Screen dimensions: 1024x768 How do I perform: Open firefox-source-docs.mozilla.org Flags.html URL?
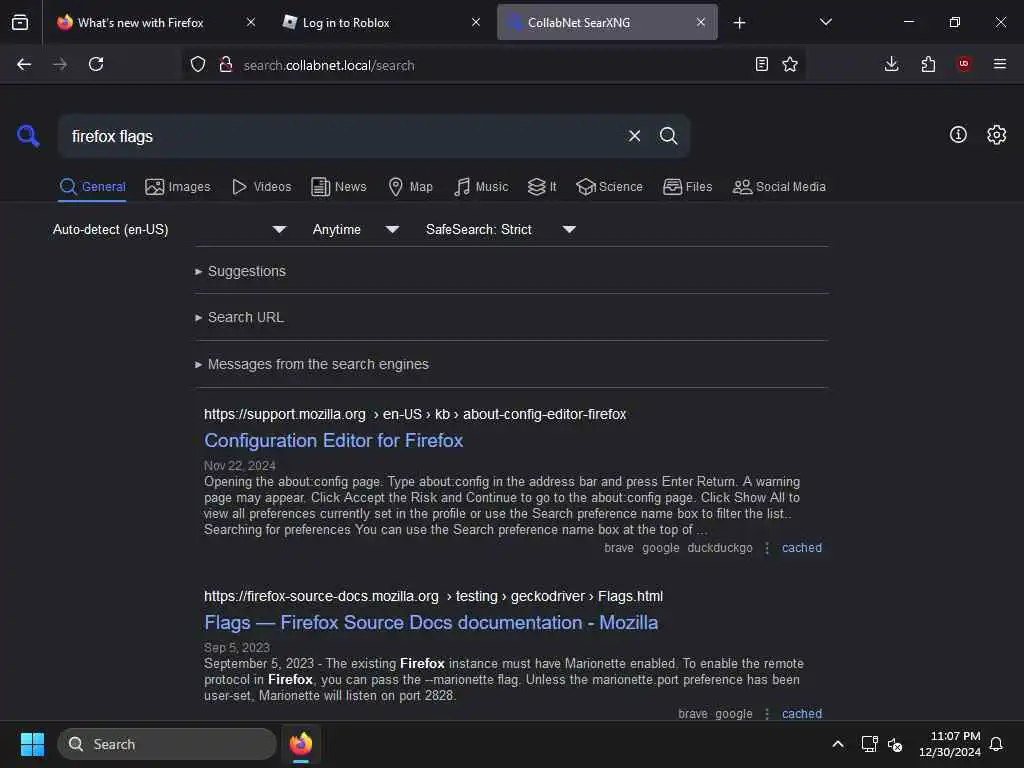(x=433, y=596)
